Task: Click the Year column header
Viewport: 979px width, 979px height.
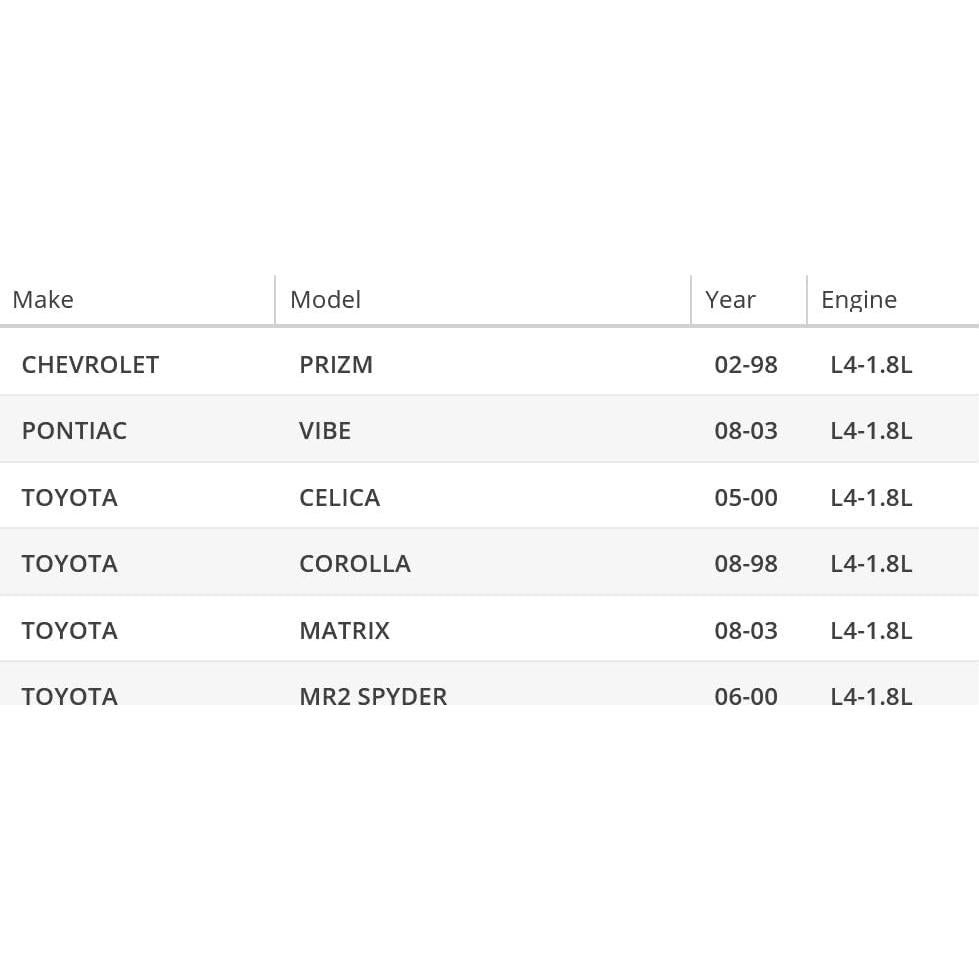Action: (x=730, y=300)
